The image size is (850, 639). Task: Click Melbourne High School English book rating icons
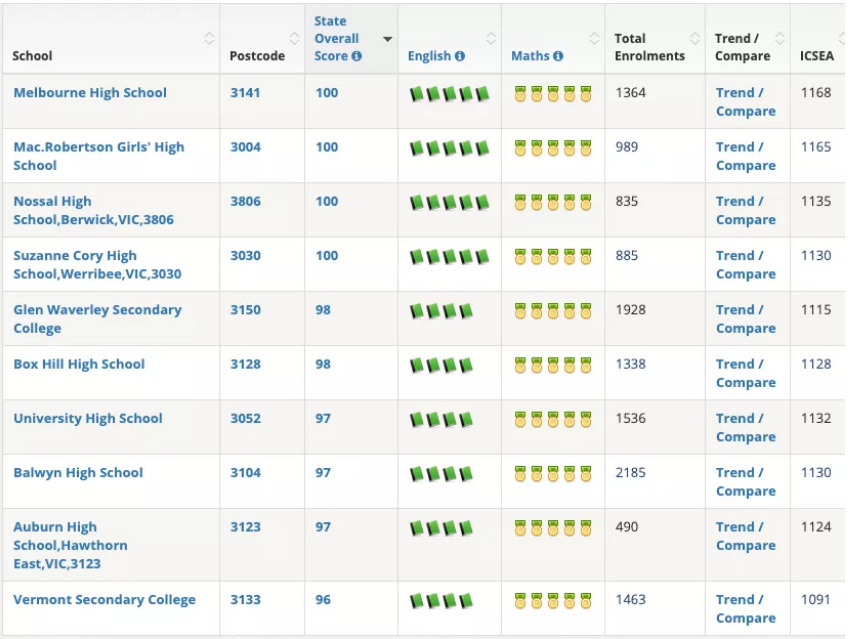449,94
